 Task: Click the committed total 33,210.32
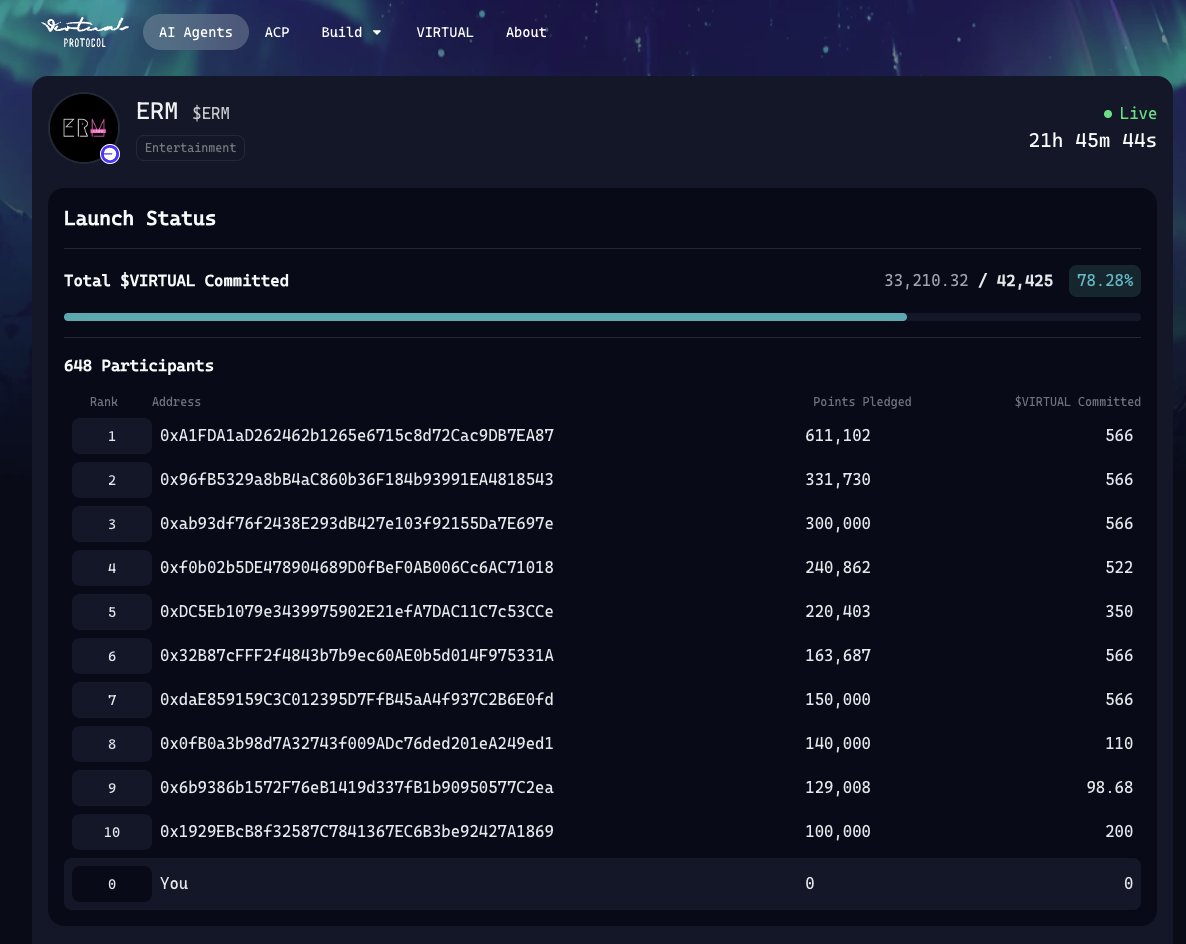tap(926, 281)
